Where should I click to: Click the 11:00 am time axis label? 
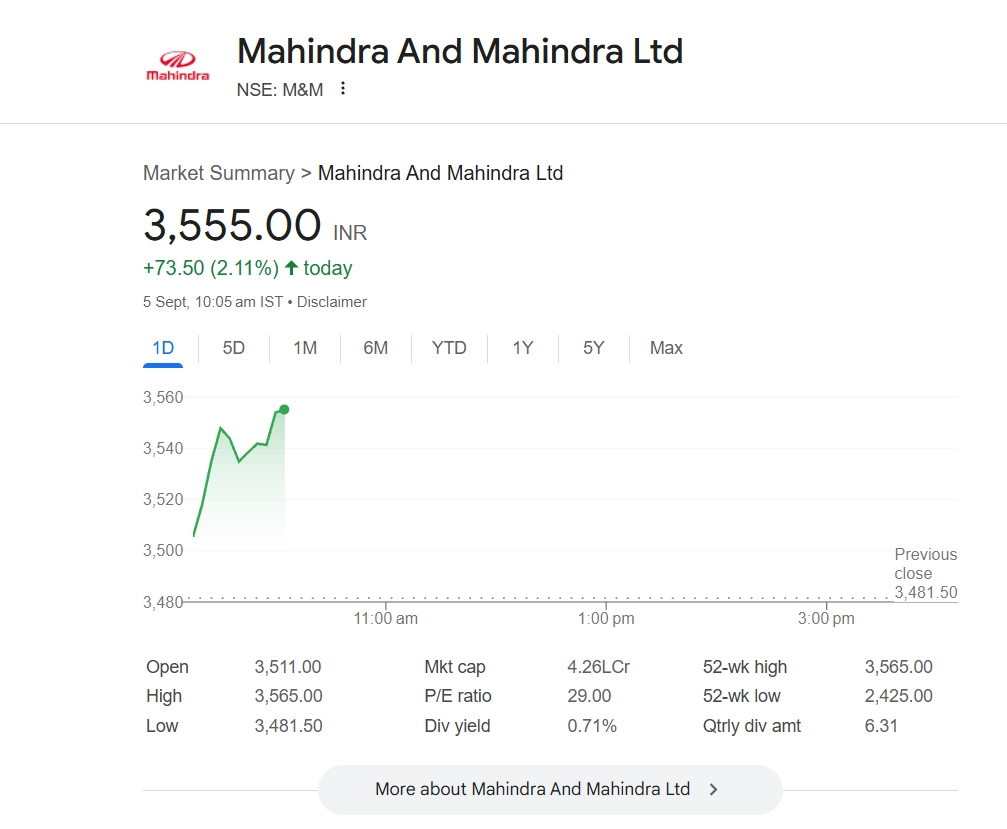click(386, 619)
